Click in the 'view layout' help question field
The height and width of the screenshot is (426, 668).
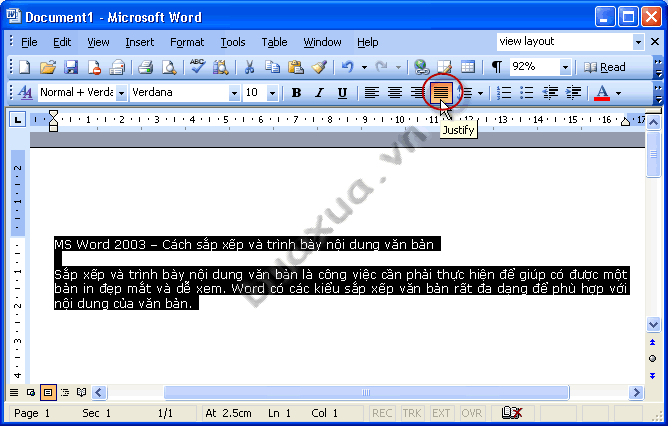(x=564, y=42)
